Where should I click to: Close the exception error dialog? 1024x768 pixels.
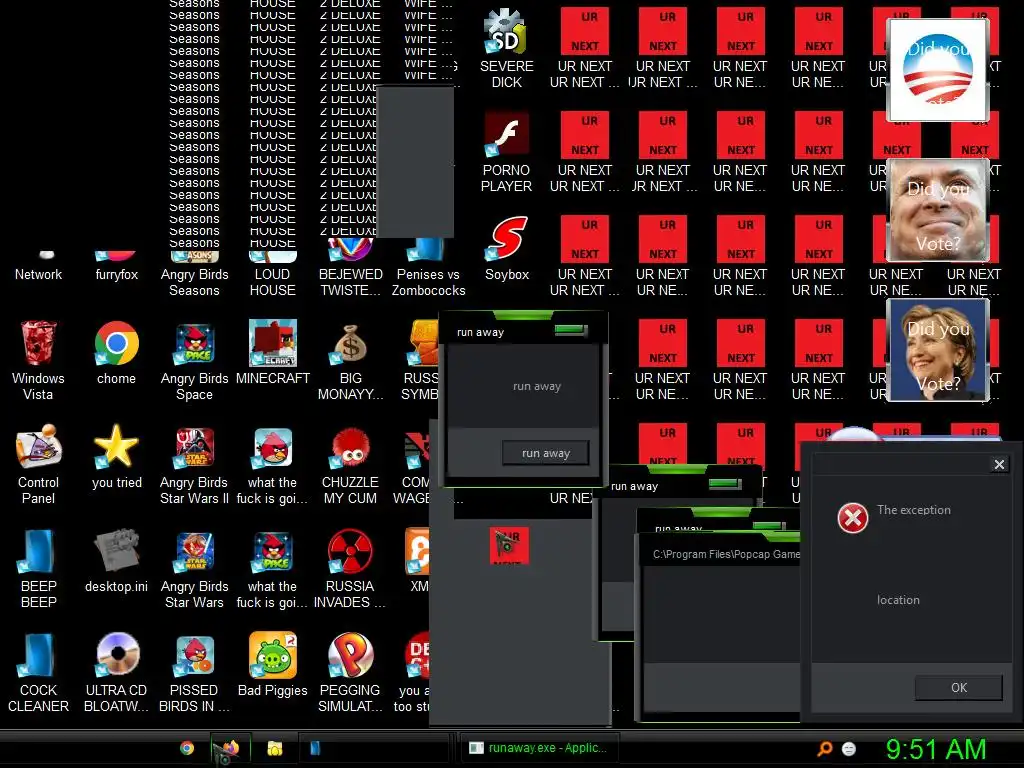[999, 464]
